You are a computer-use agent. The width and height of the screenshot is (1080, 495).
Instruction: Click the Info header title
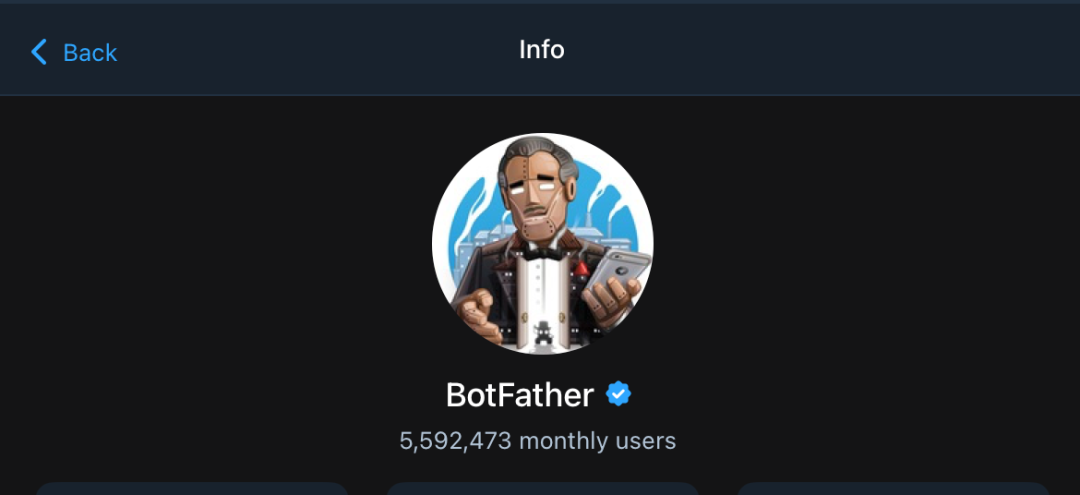click(541, 49)
